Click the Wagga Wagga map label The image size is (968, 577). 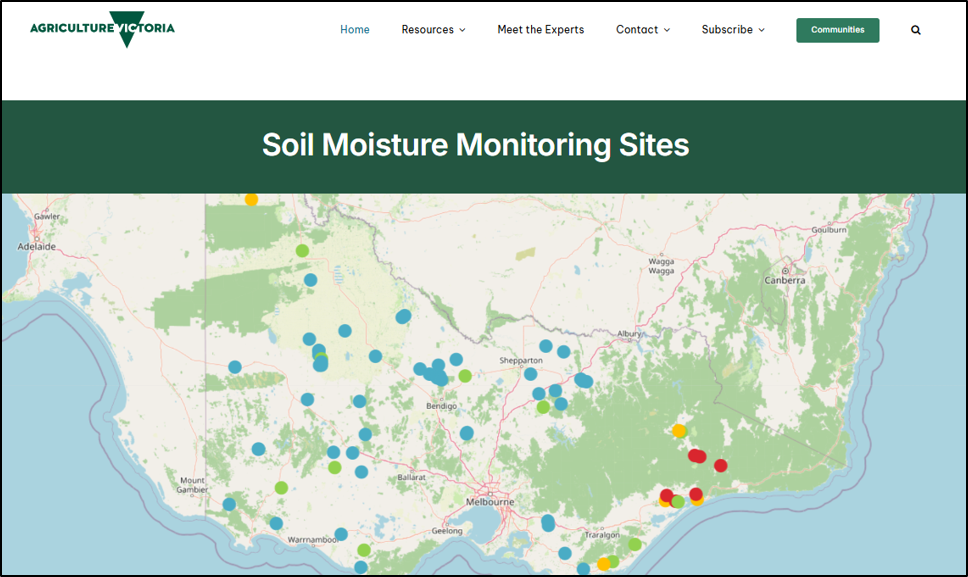661,266
